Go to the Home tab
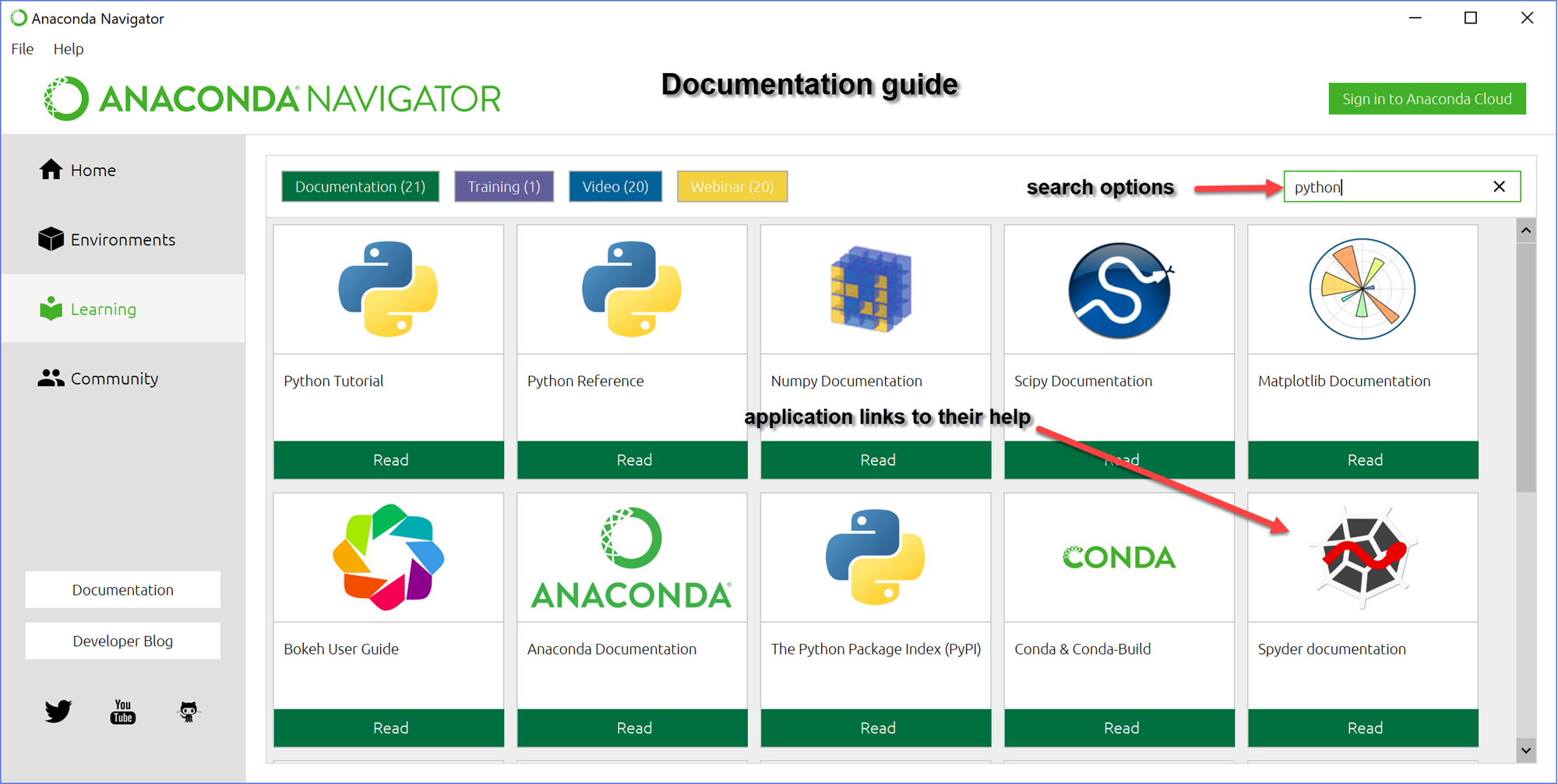This screenshot has width=1558, height=784. pos(123,170)
